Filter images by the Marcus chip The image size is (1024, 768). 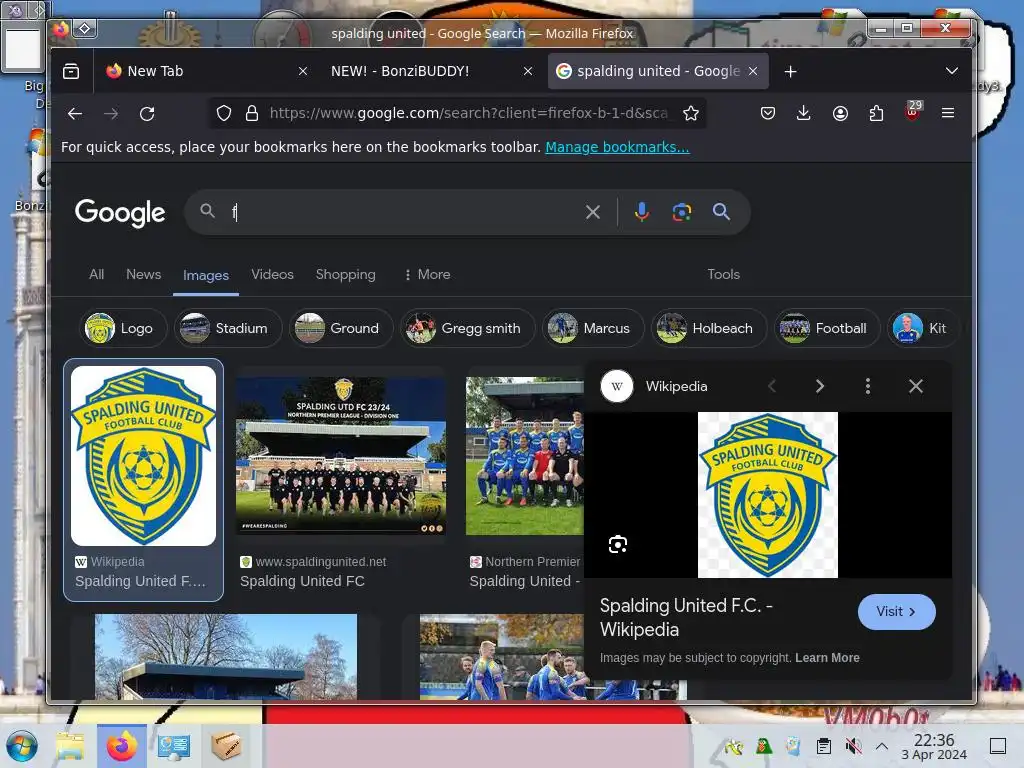pos(593,328)
